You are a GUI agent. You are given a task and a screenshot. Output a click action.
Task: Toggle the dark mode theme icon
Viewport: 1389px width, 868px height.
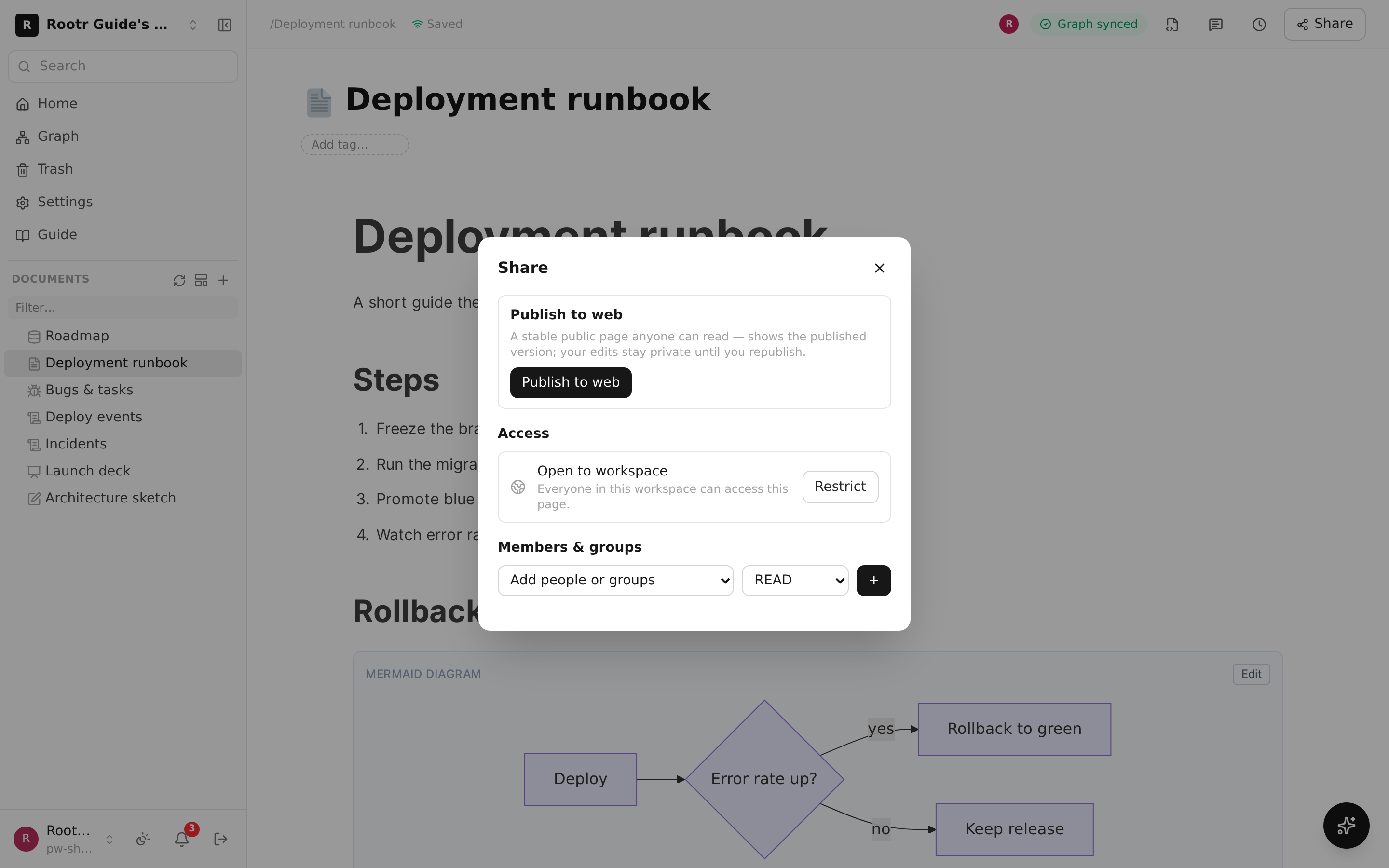pos(143,839)
